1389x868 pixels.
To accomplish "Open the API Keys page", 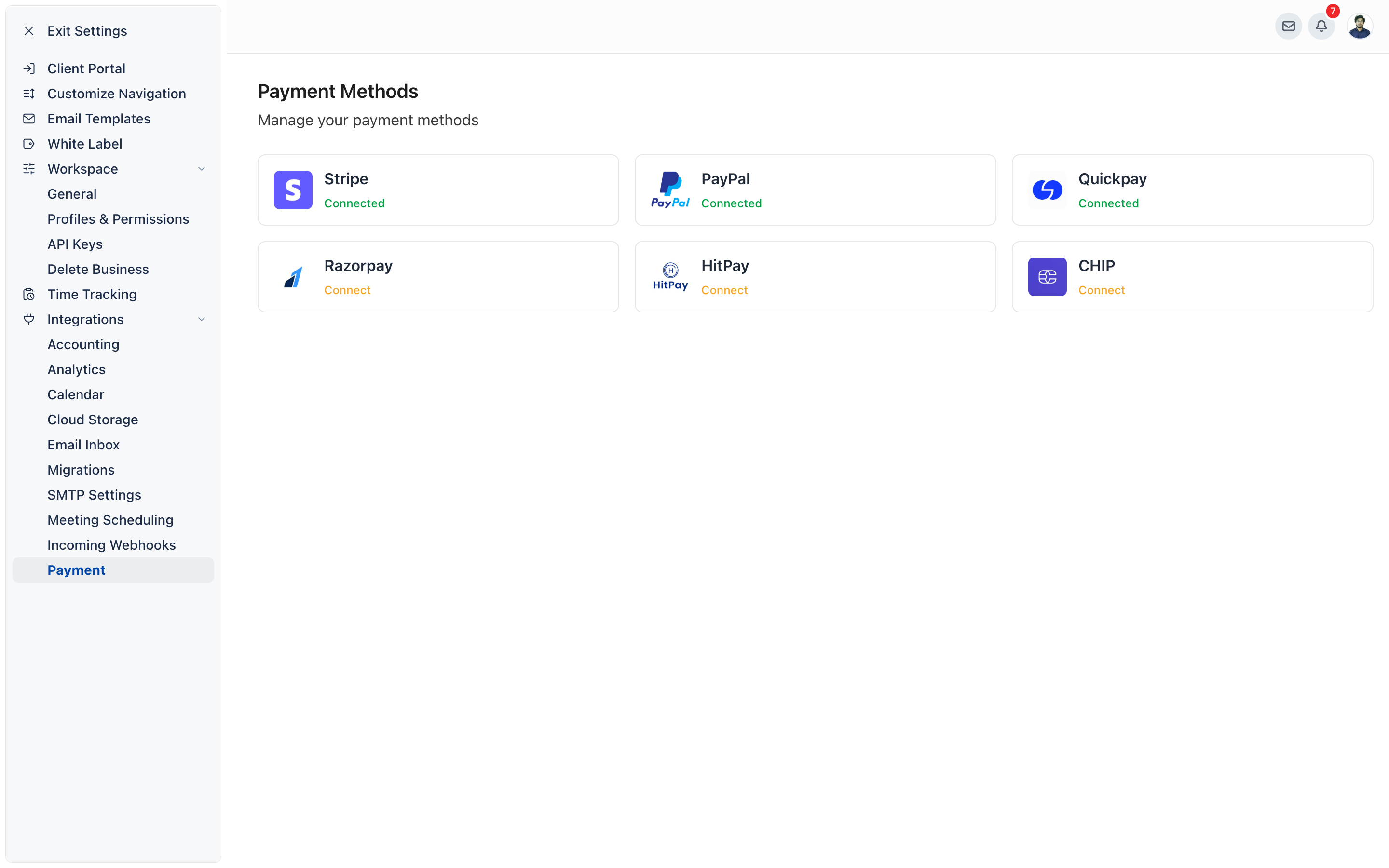I will (75, 244).
